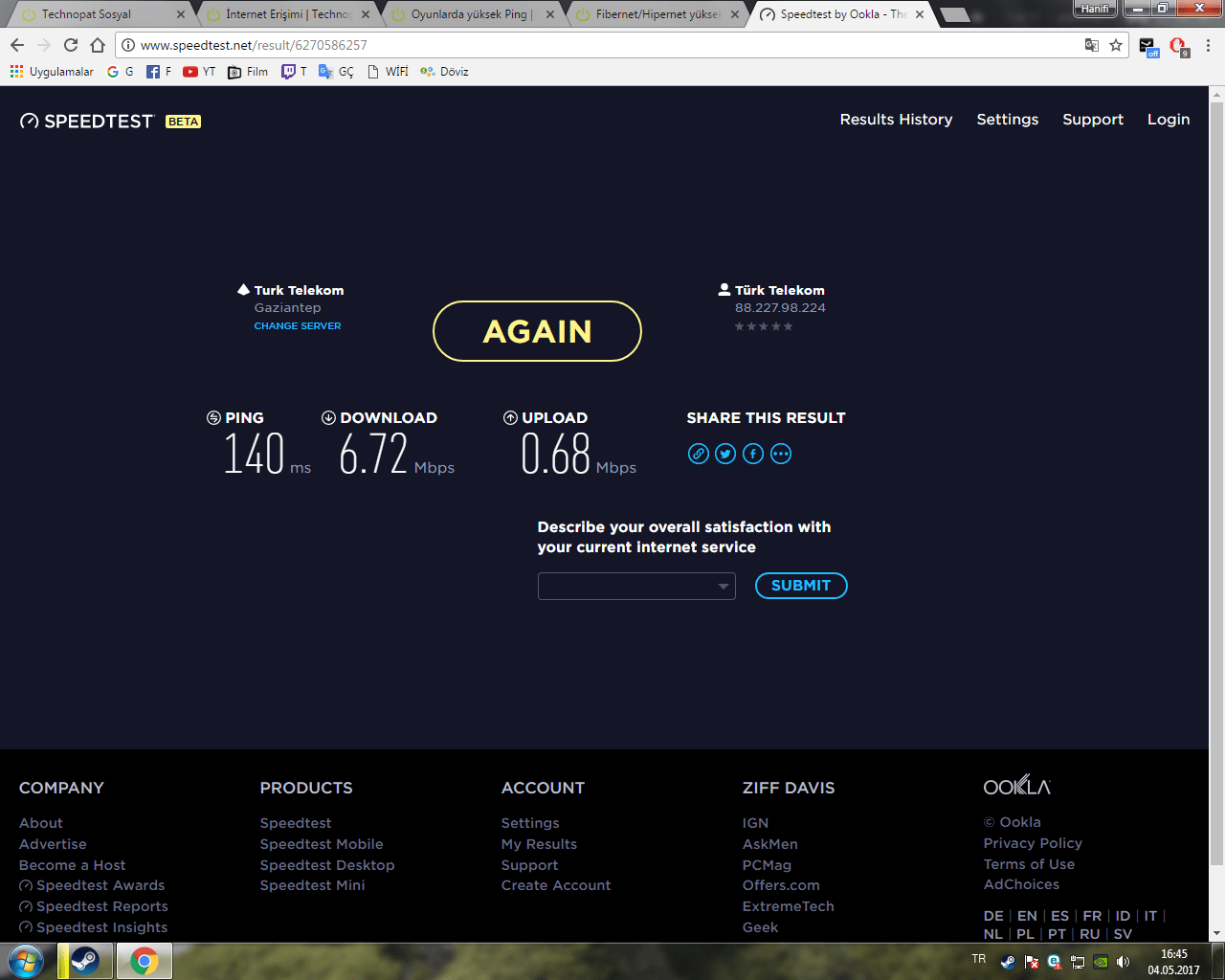
Task: Switch to the Technopat Sosyal tab
Action: tap(103, 14)
